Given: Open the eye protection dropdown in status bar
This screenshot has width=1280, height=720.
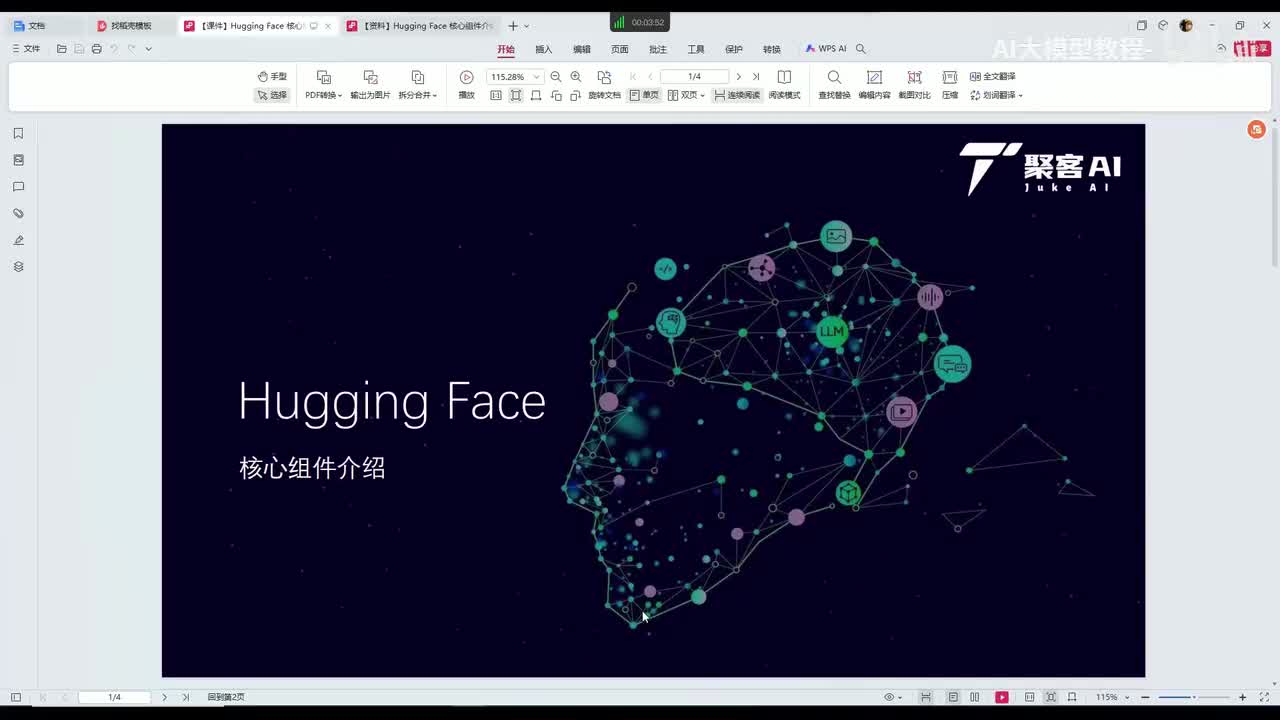Looking at the screenshot, I should (x=892, y=697).
